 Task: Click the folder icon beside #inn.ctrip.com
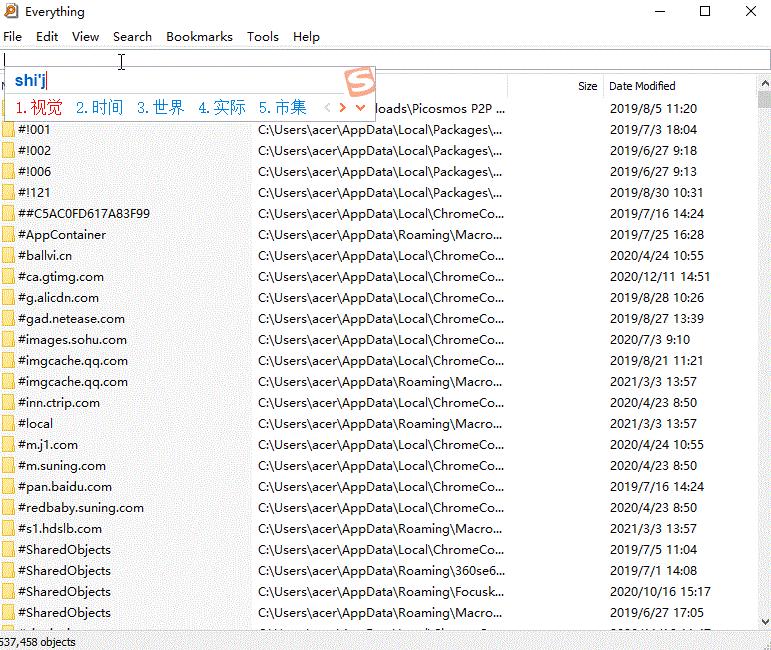pyautogui.click(x=8, y=403)
